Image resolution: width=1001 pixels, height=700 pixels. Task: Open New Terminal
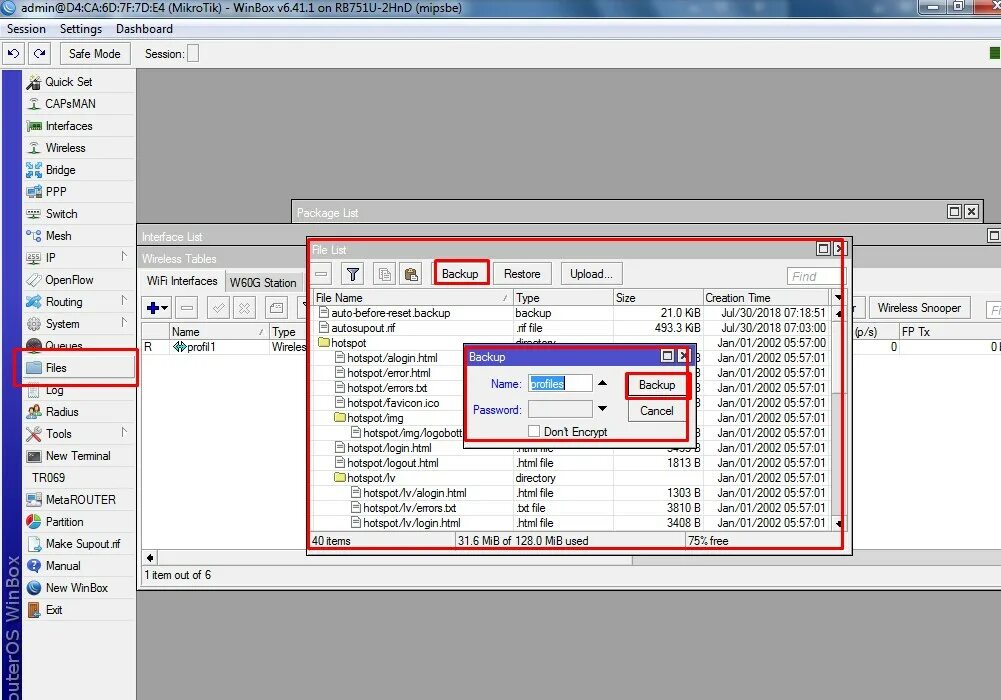79,456
